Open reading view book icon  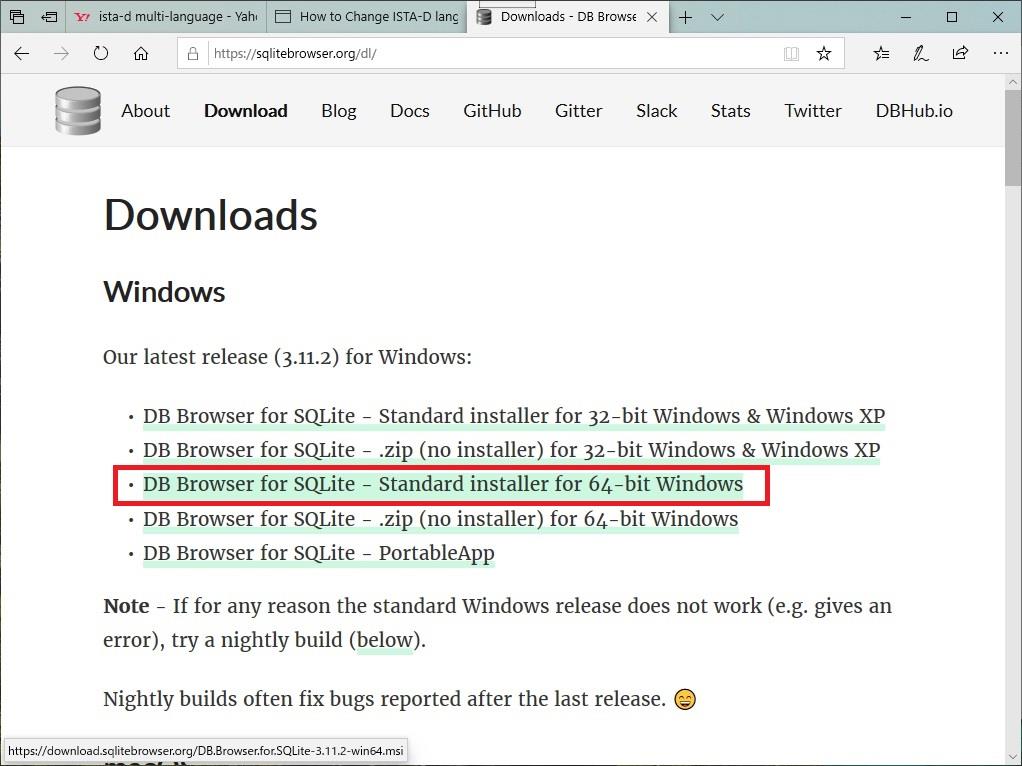coord(791,53)
